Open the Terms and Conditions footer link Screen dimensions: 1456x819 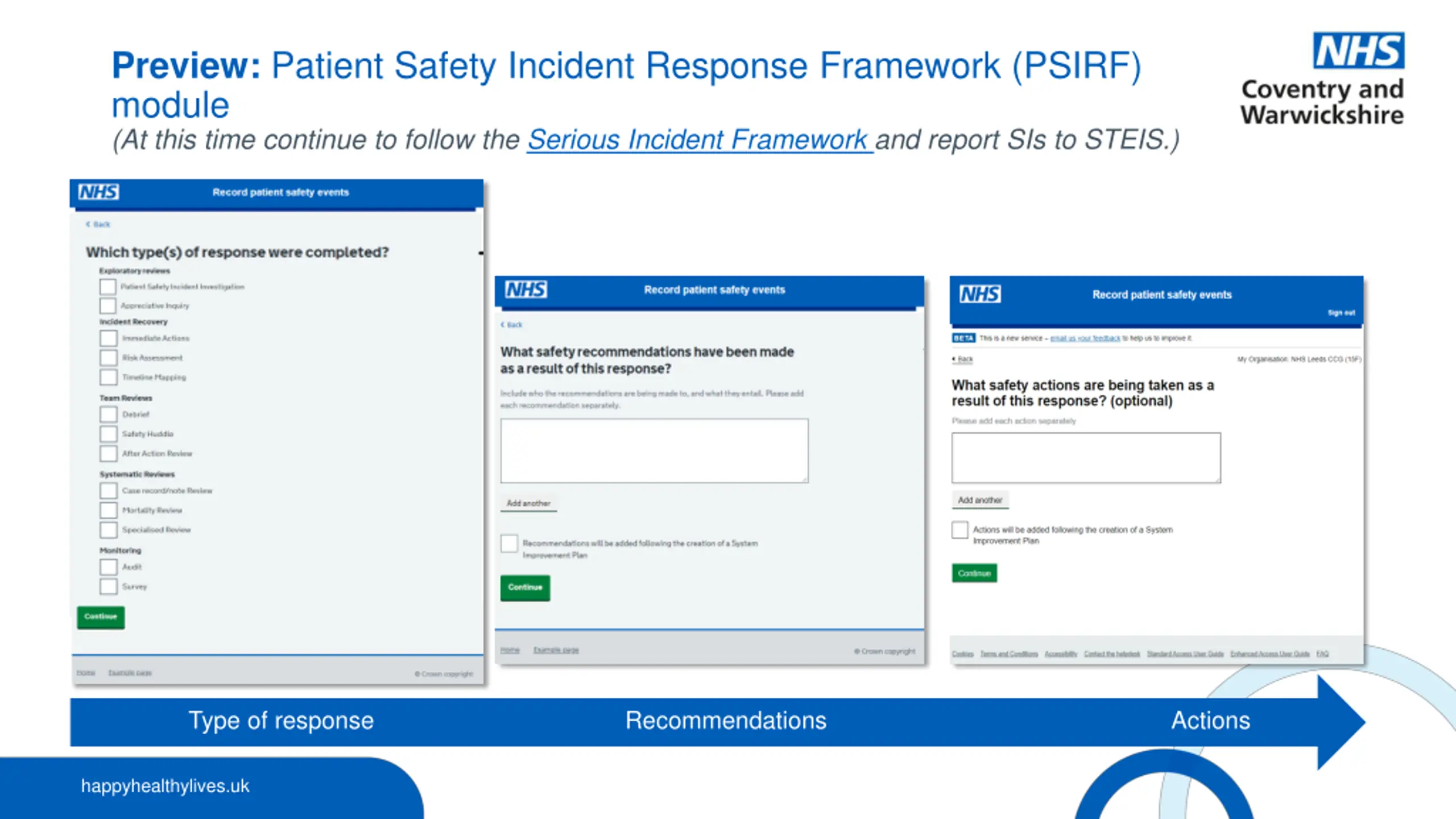click(1009, 653)
